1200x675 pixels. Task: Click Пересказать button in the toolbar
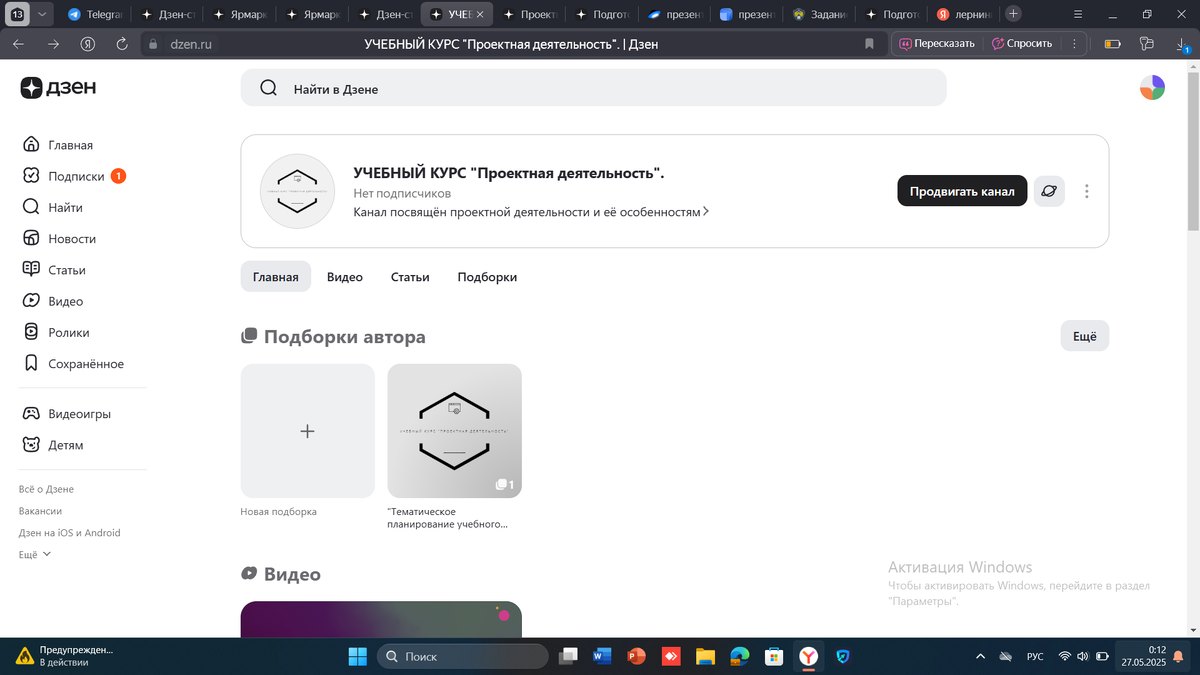pyautogui.click(x=936, y=44)
